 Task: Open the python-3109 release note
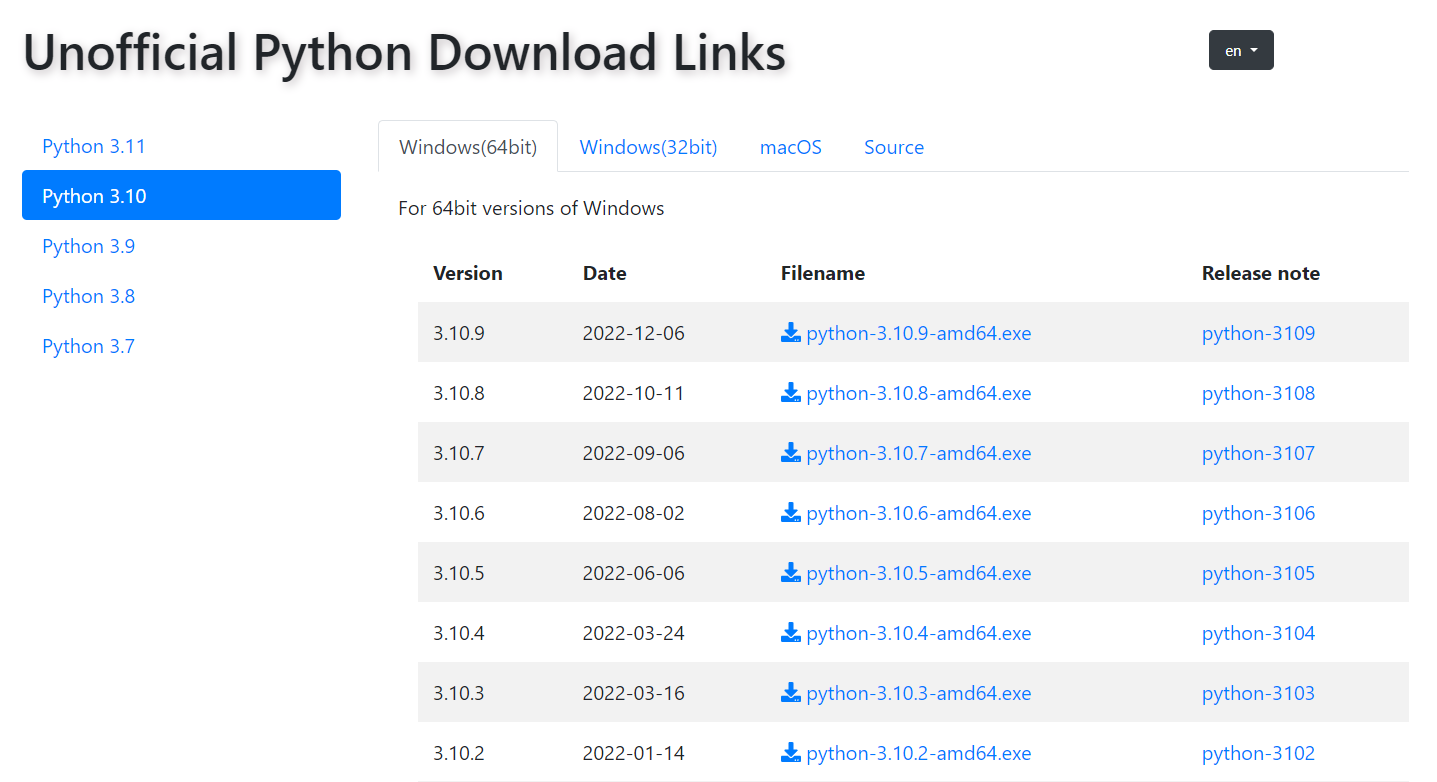(x=1258, y=333)
